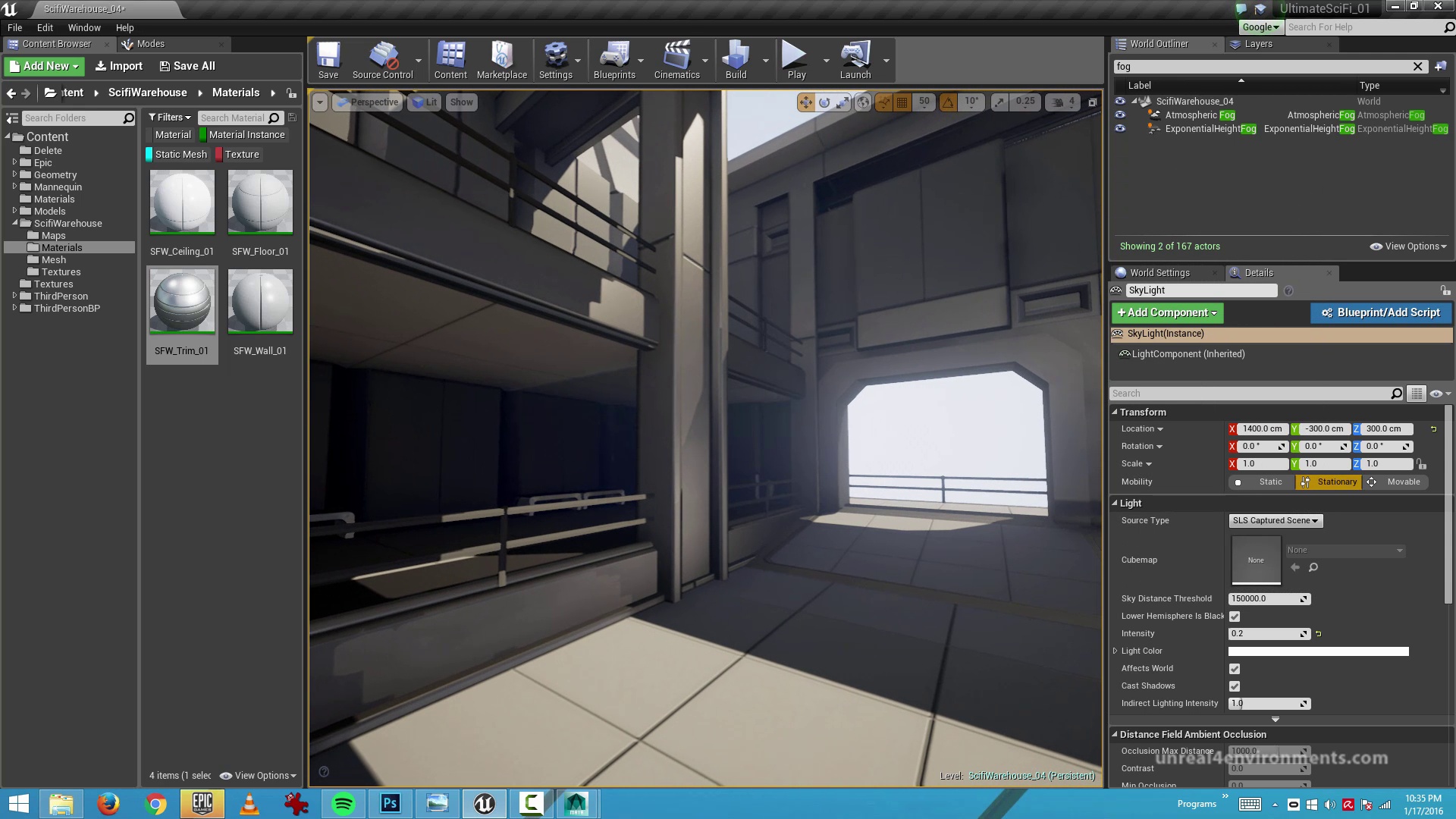
Task: Click the Play toolbar icon
Action: (x=795, y=60)
